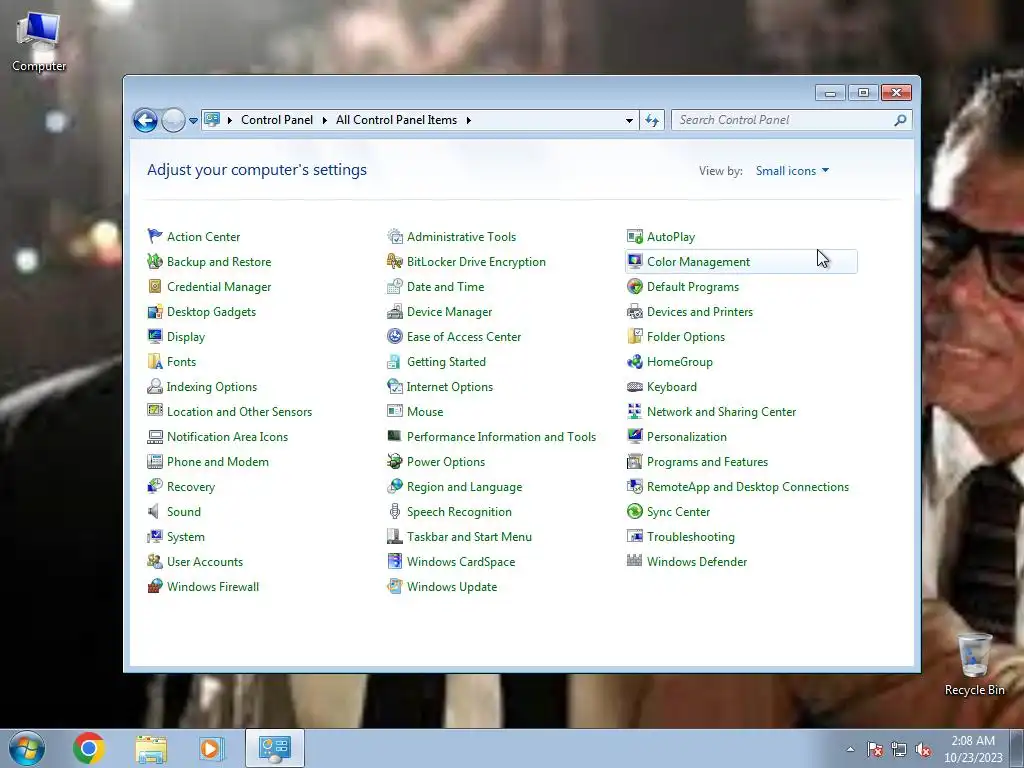Expand the arrow after Control Panel breadcrumb
This screenshot has width=1024, height=768.
(325, 120)
